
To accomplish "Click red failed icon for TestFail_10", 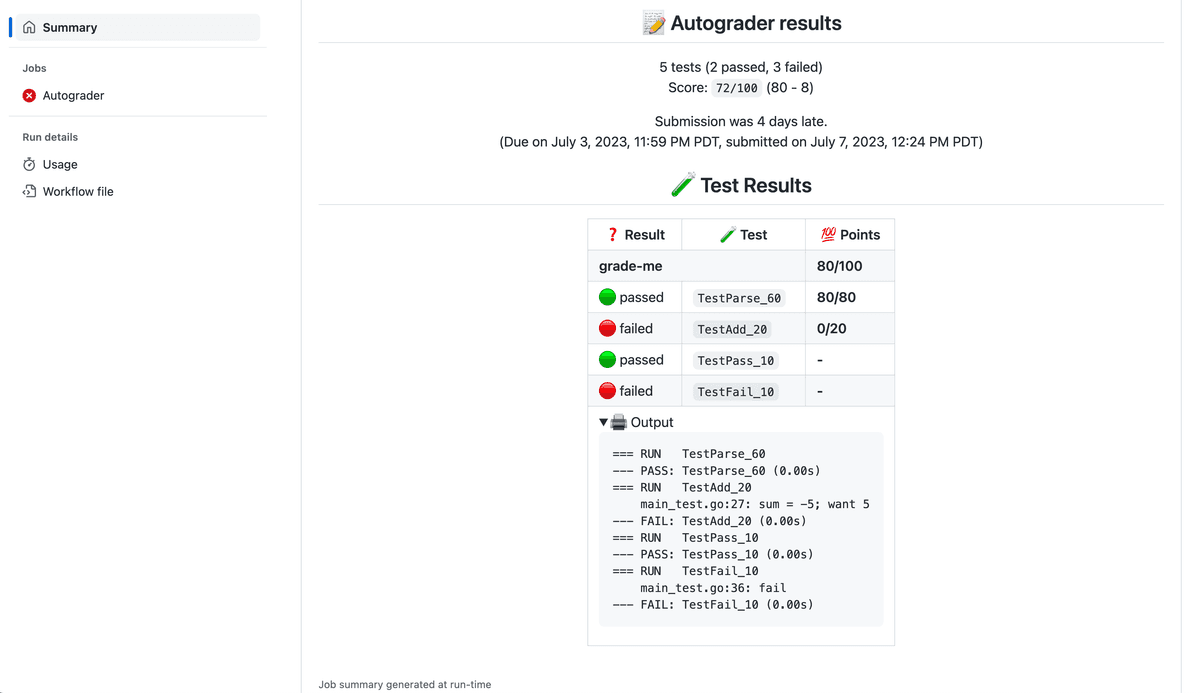I will pos(607,391).
